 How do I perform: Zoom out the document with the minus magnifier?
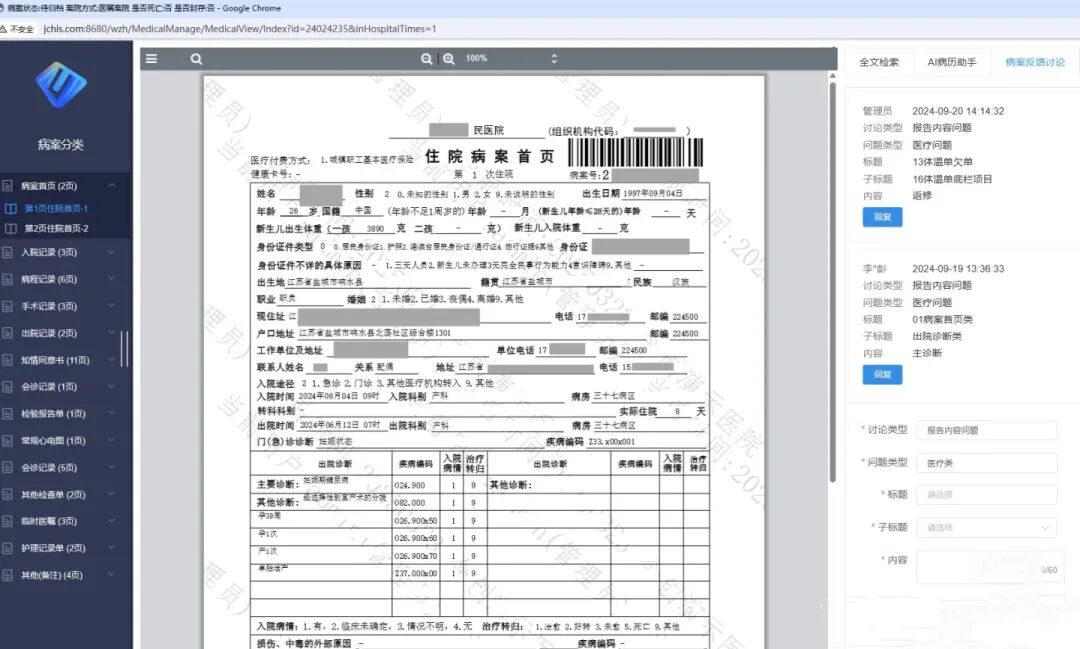[x=426, y=59]
